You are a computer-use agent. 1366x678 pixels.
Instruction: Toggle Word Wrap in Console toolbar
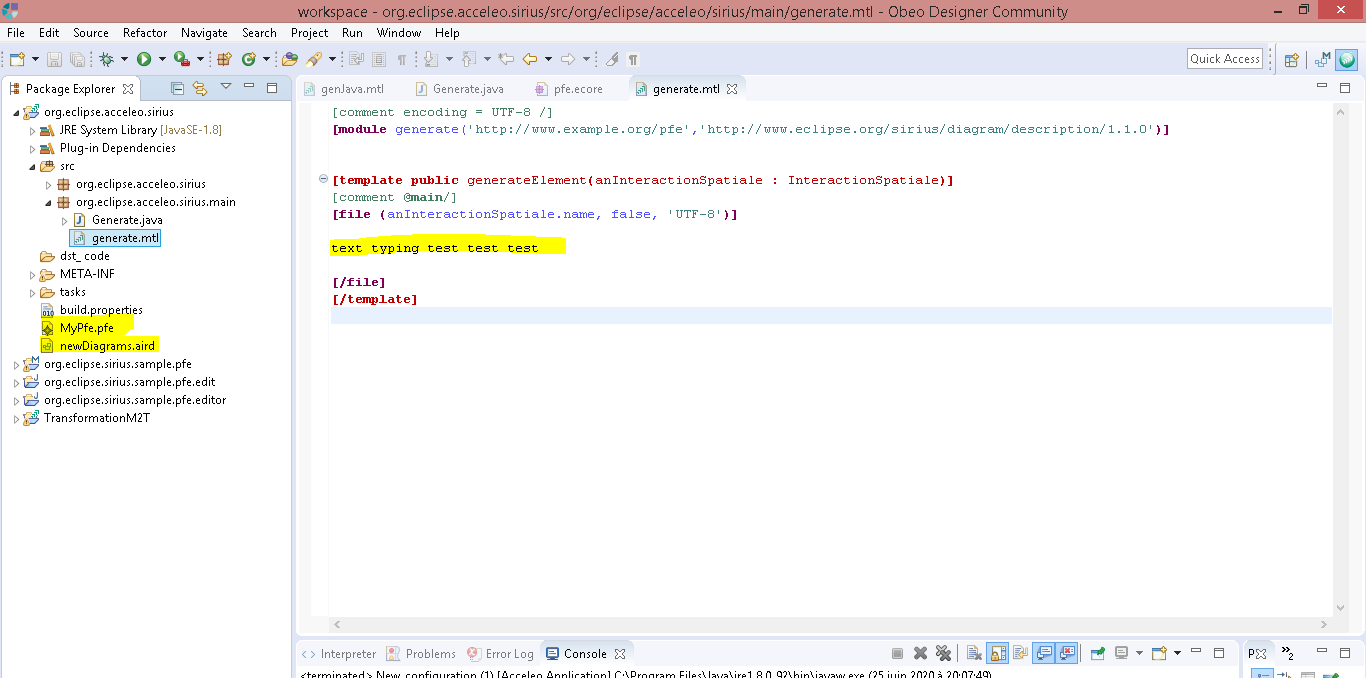pyautogui.click(x=1020, y=653)
